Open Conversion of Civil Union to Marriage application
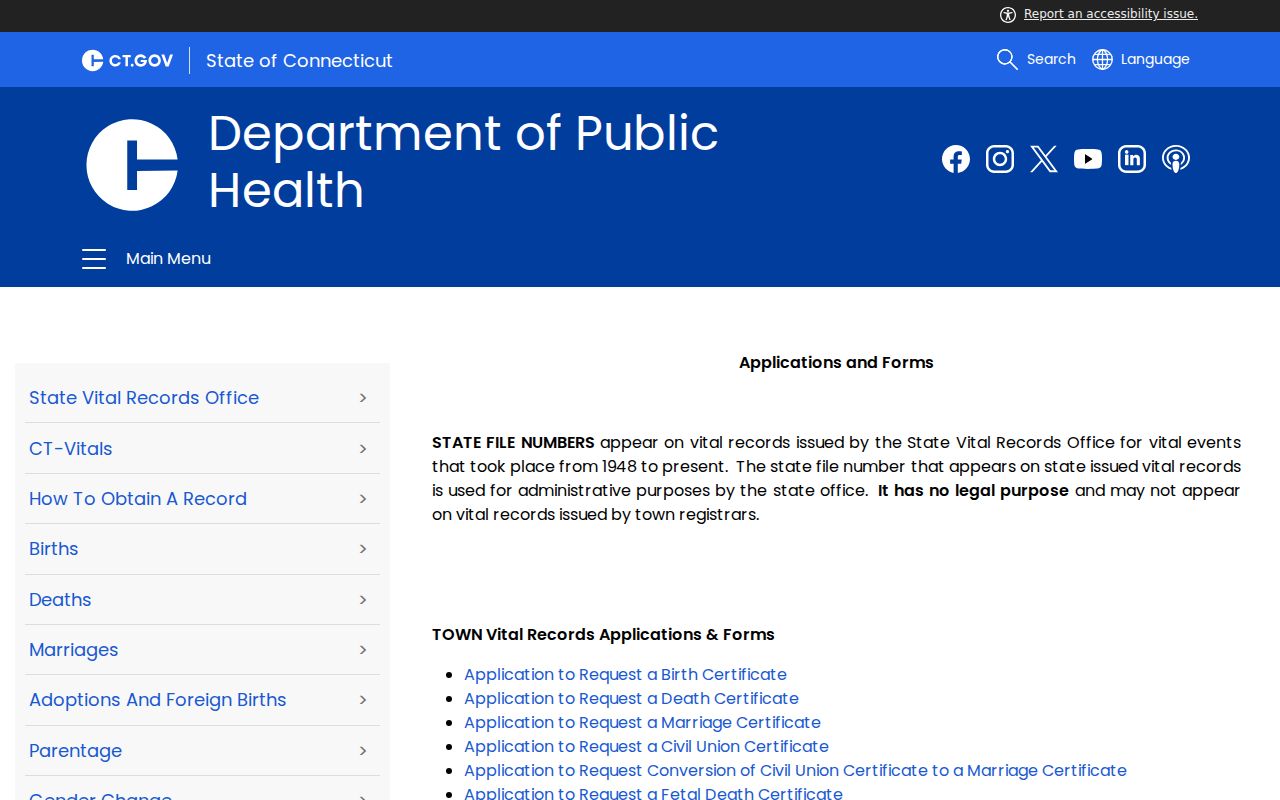 (x=795, y=771)
